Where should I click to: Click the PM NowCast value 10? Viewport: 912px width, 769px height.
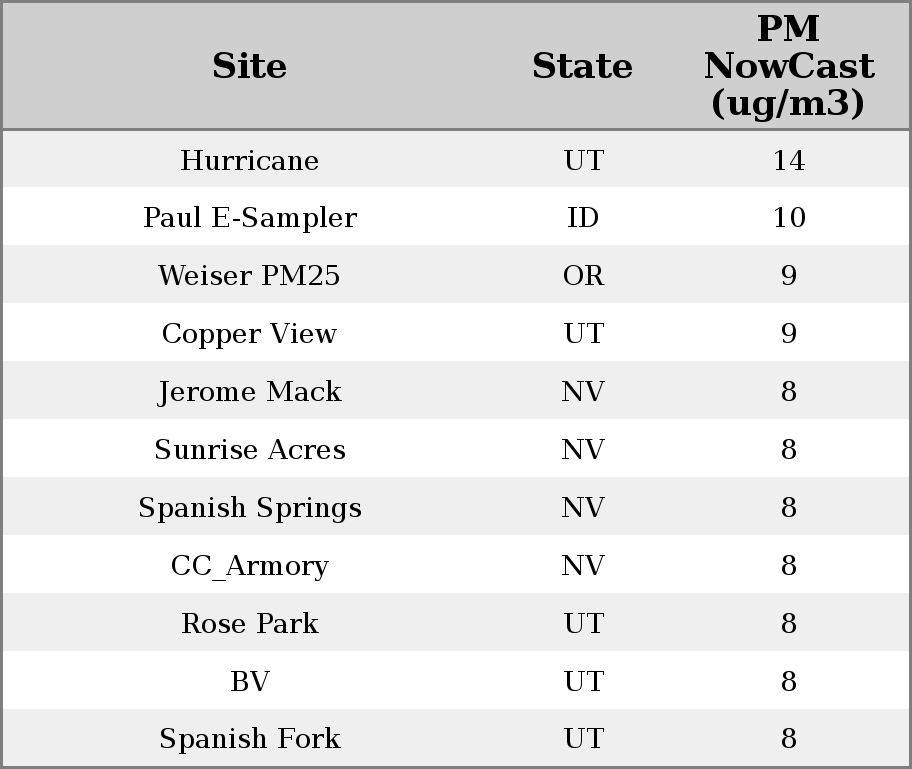pyautogui.click(x=788, y=218)
